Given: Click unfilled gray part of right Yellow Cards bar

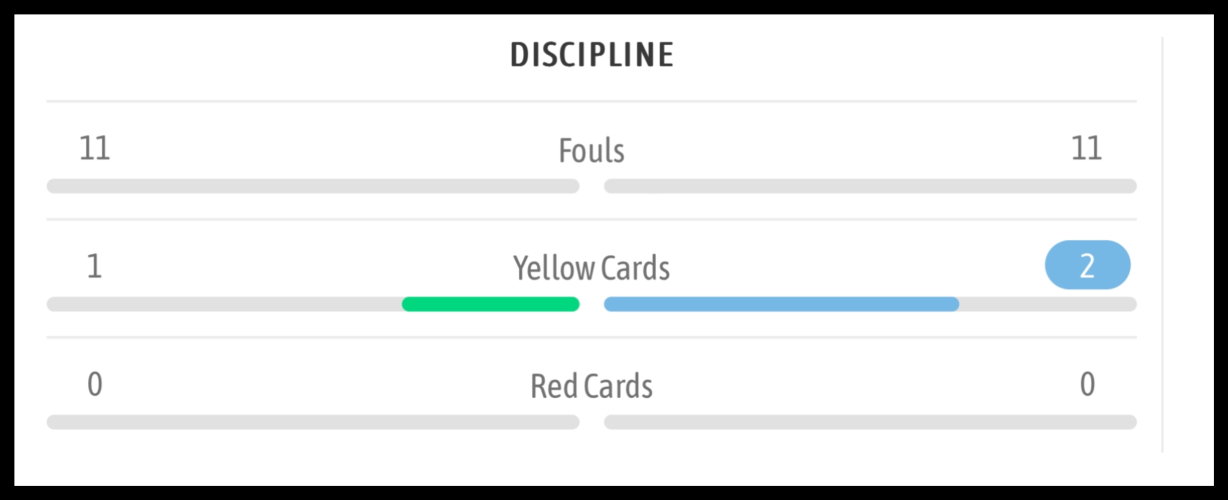Looking at the screenshot, I should 1048,304.
